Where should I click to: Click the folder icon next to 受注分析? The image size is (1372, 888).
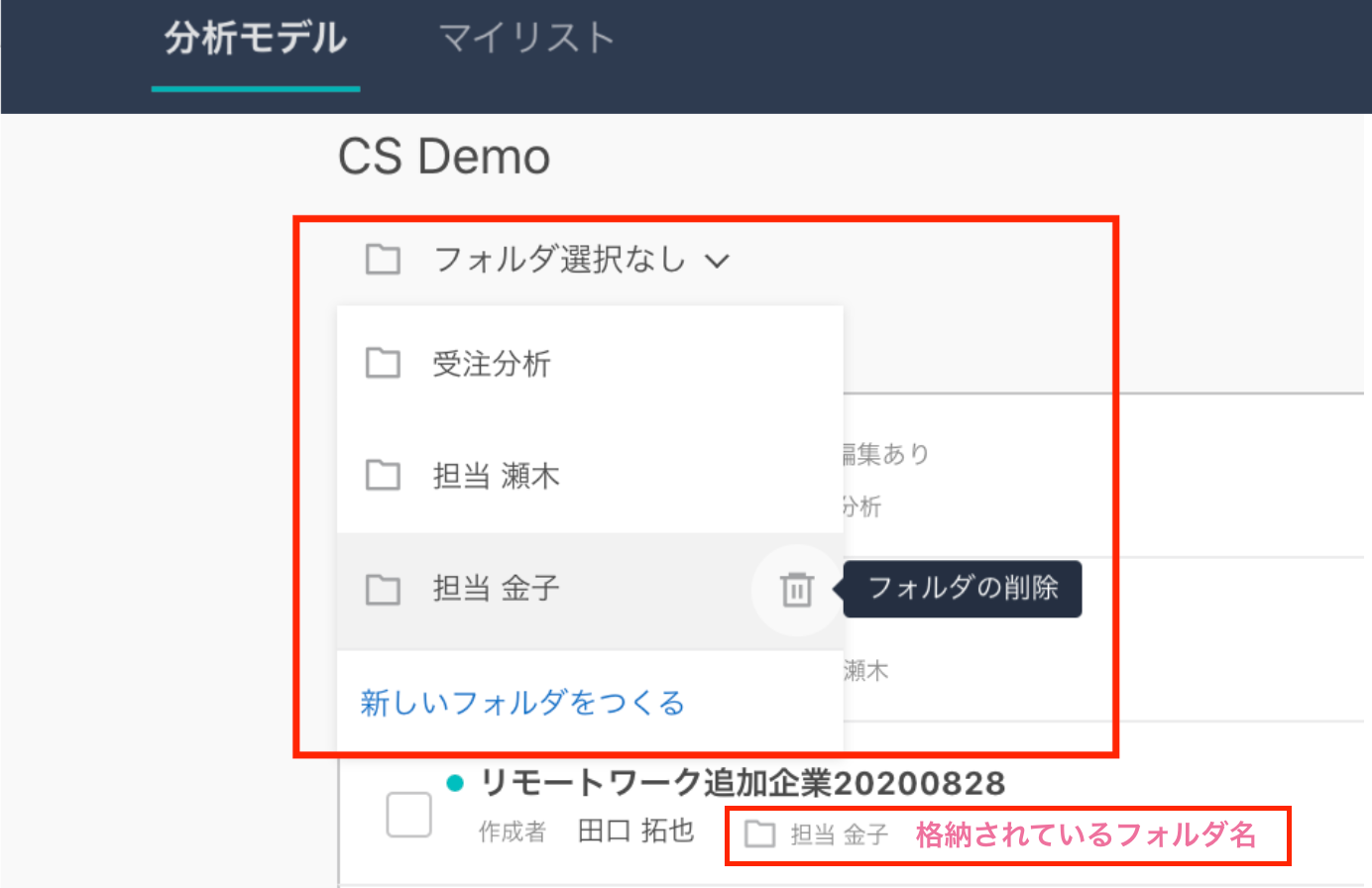tap(383, 364)
